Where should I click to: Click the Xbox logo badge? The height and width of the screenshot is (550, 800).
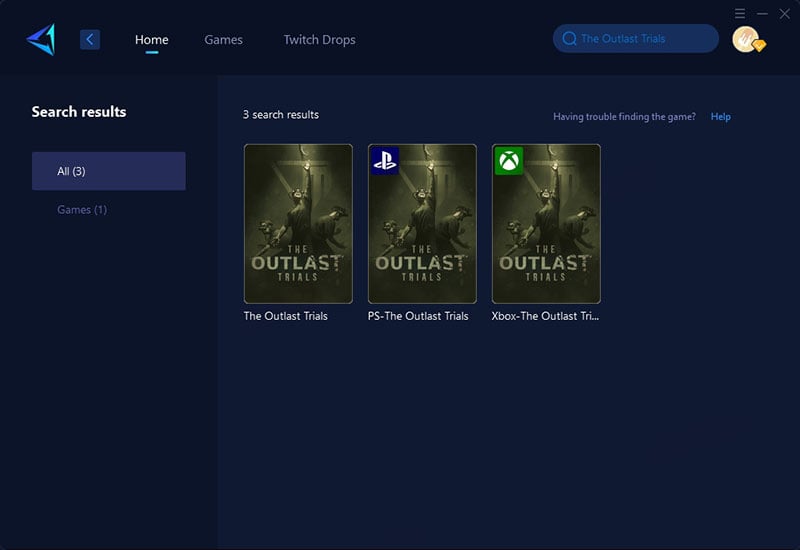click(509, 161)
